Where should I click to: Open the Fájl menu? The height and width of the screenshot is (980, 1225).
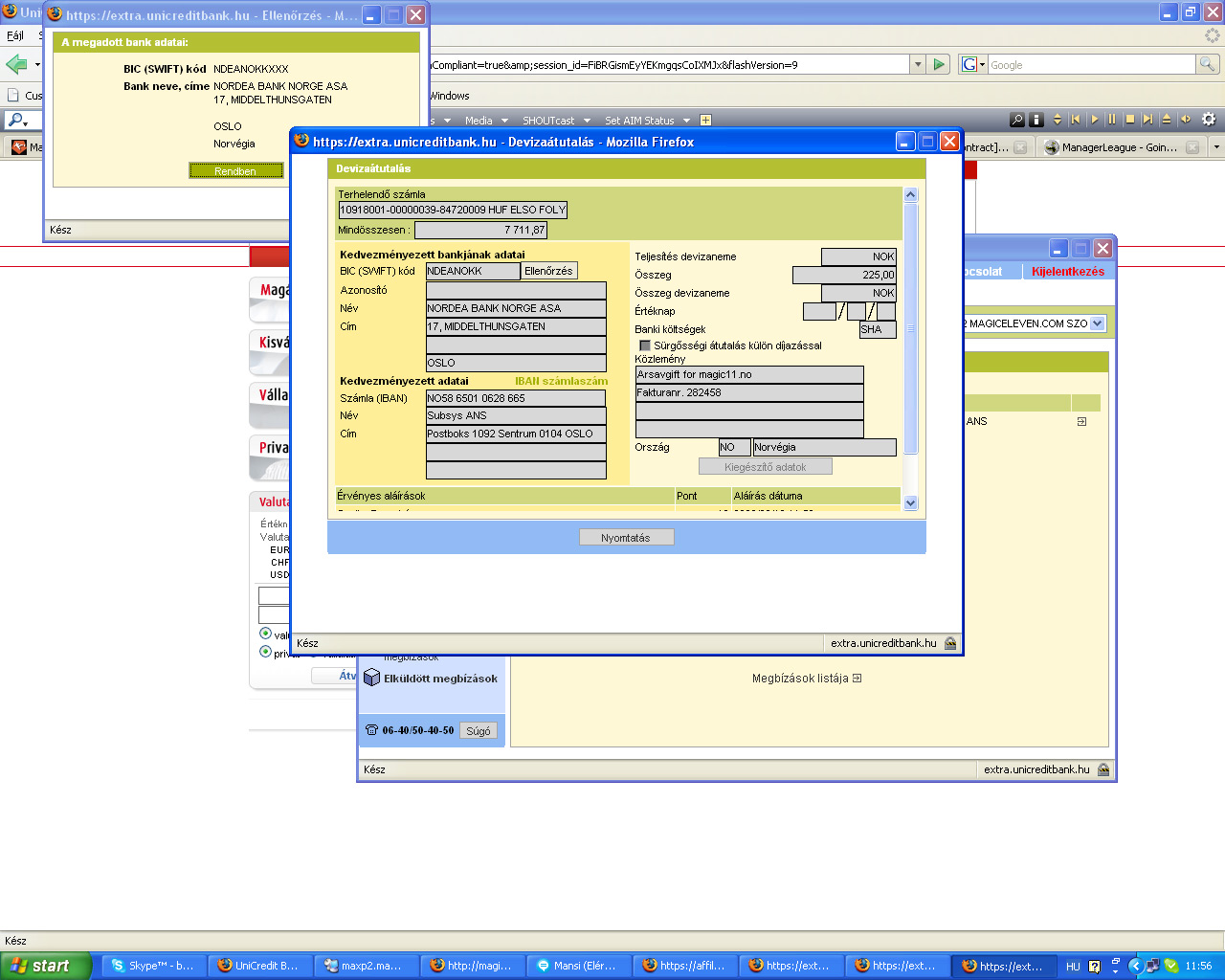coord(15,35)
